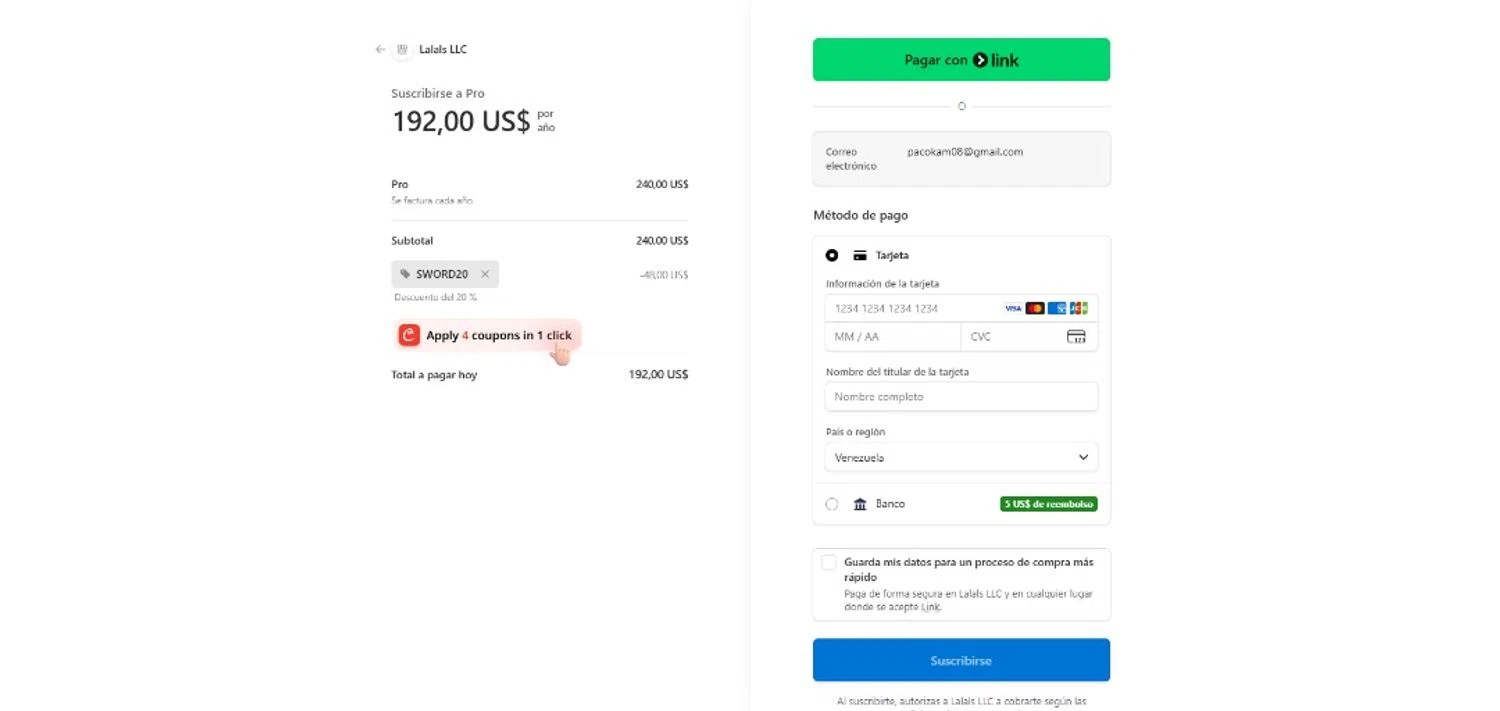This screenshot has width=1500, height=711.
Task: Click the American Express logo icon
Action: pos(1057,308)
